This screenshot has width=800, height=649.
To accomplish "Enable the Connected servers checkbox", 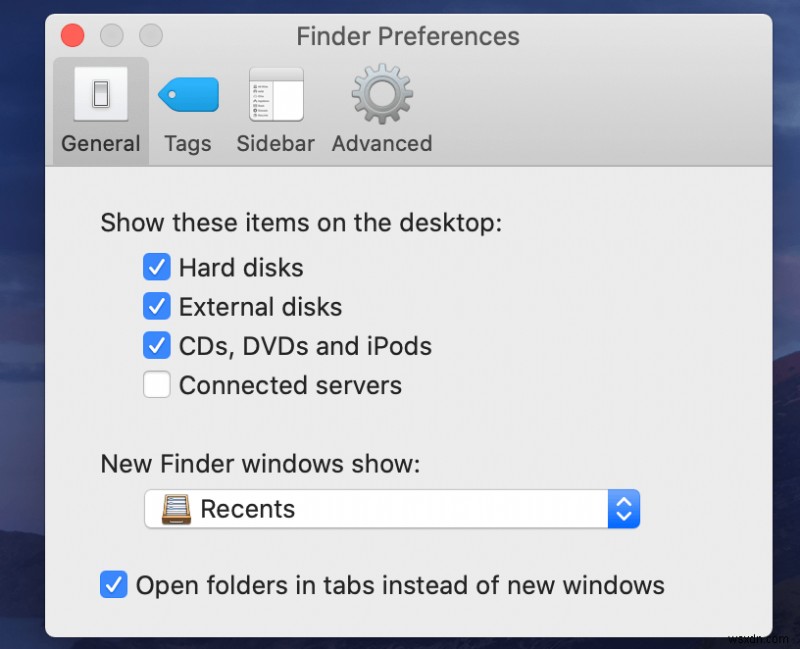I will [157, 385].
